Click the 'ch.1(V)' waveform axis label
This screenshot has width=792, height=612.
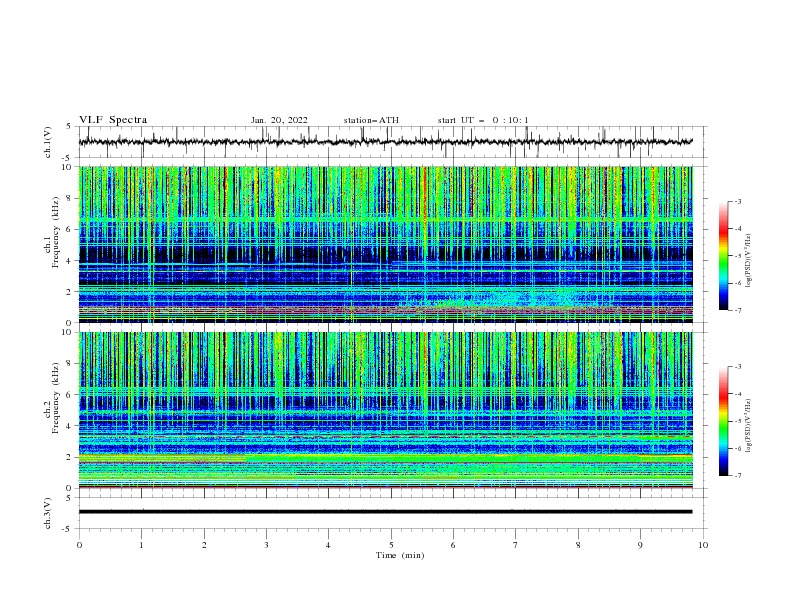tap(48, 142)
